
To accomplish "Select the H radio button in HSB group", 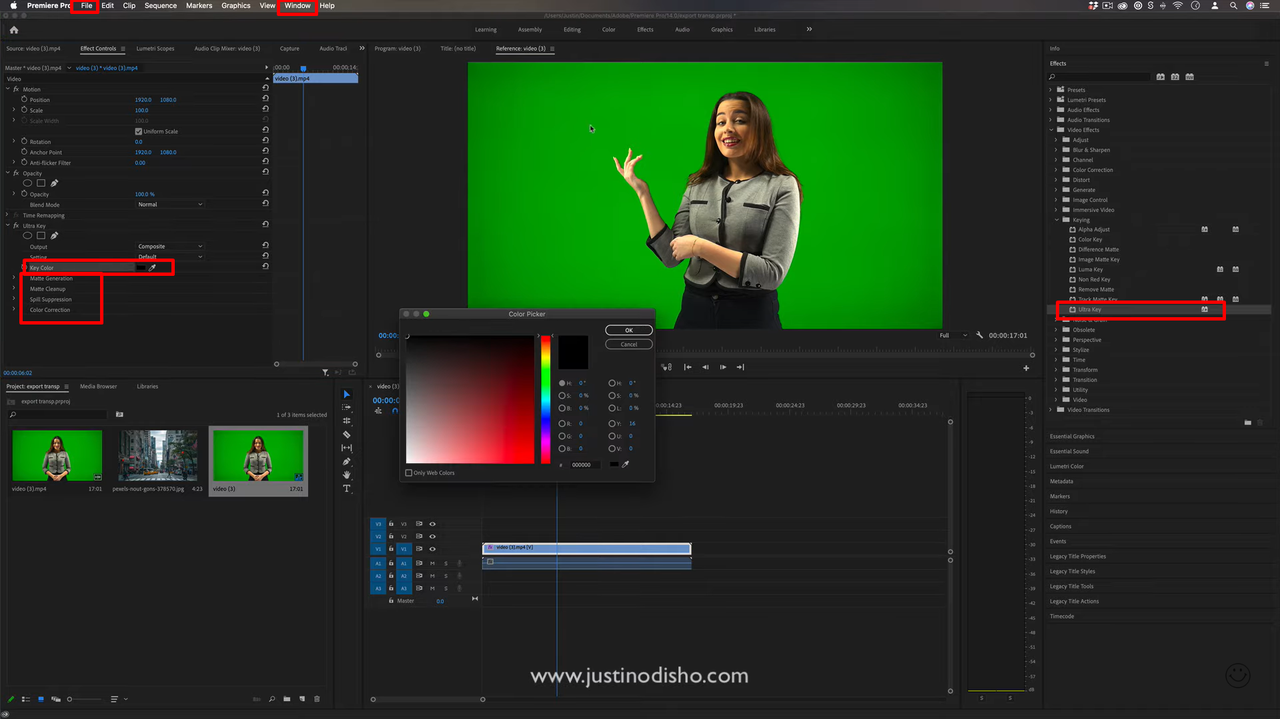I will (x=562, y=383).
